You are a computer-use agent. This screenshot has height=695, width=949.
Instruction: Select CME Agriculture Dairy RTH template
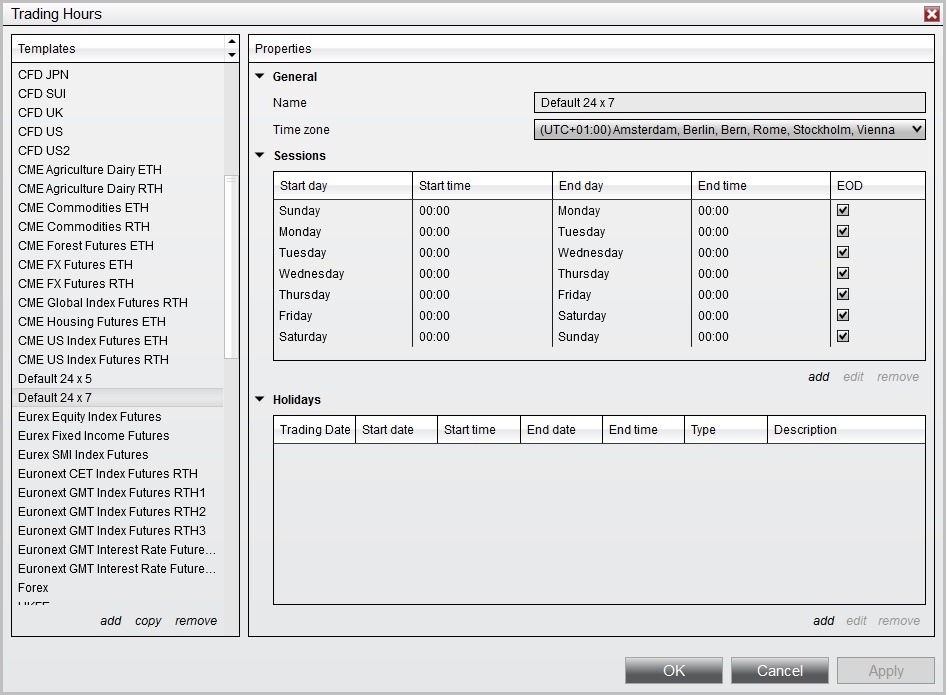pyautogui.click(x=117, y=188)
